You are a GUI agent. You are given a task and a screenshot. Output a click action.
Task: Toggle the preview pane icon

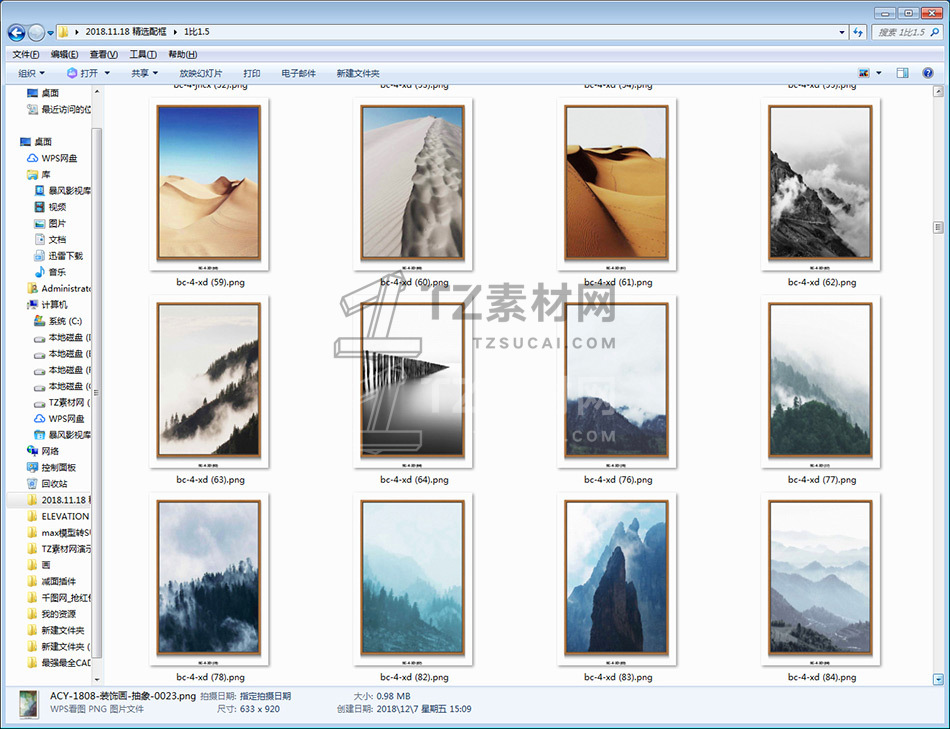point(902,73)
